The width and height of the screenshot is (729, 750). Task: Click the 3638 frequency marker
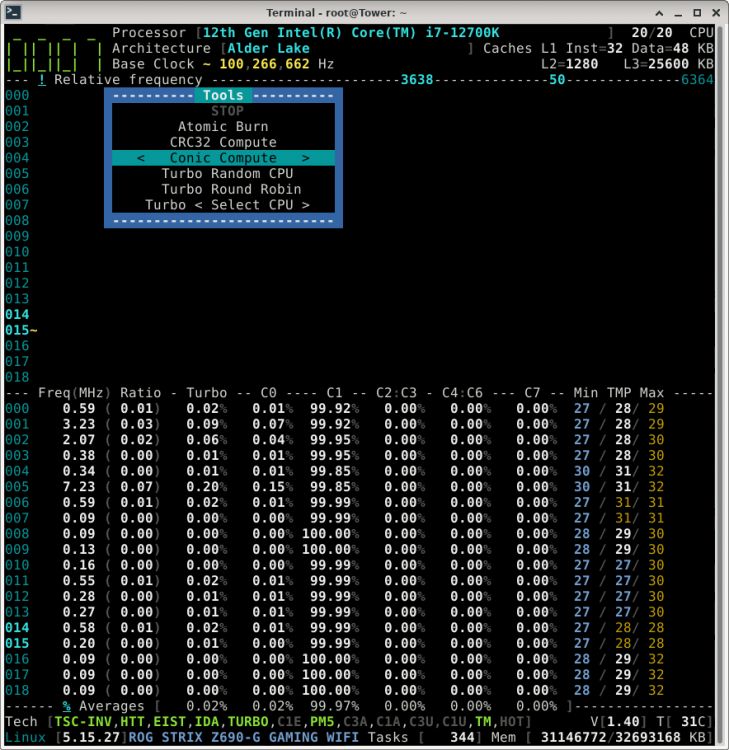(417, 80)
